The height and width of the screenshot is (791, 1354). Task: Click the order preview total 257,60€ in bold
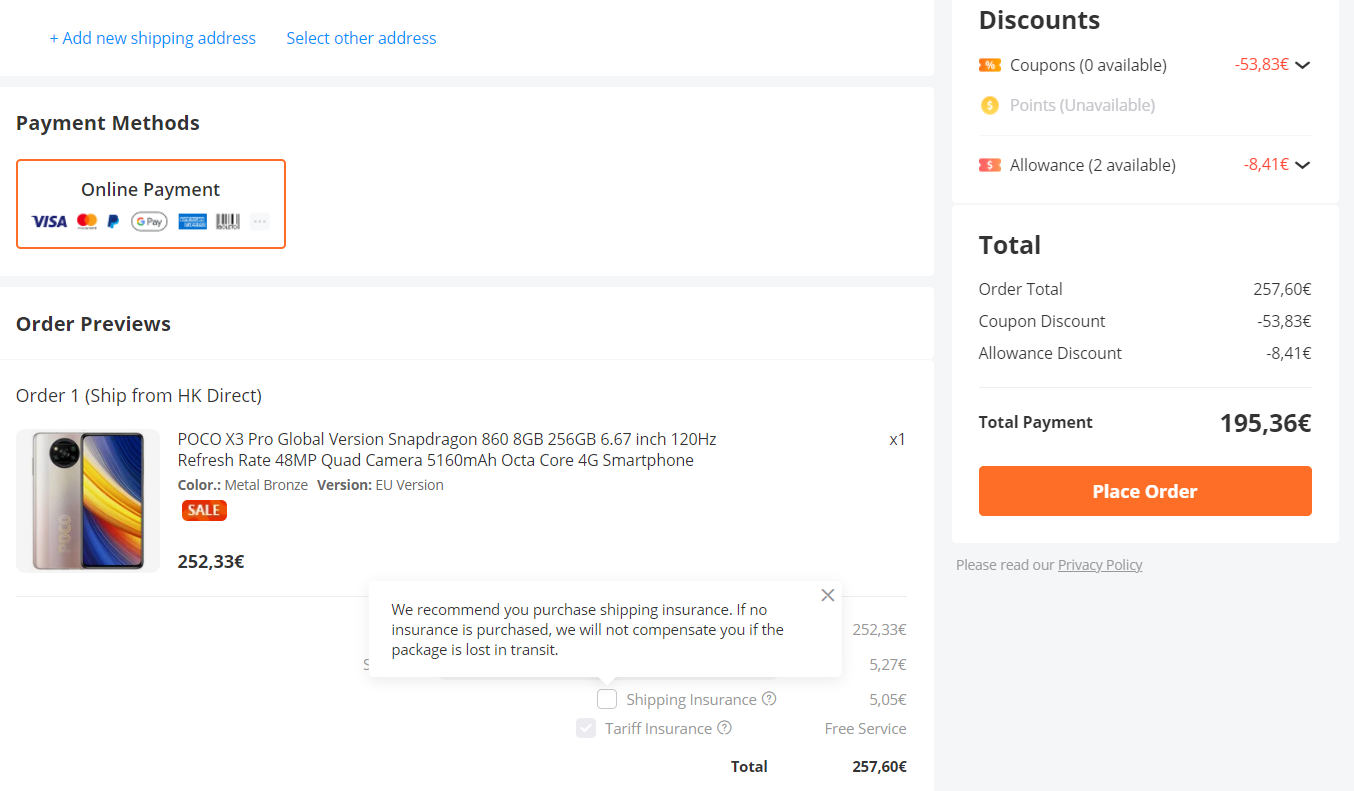[879, 767]
